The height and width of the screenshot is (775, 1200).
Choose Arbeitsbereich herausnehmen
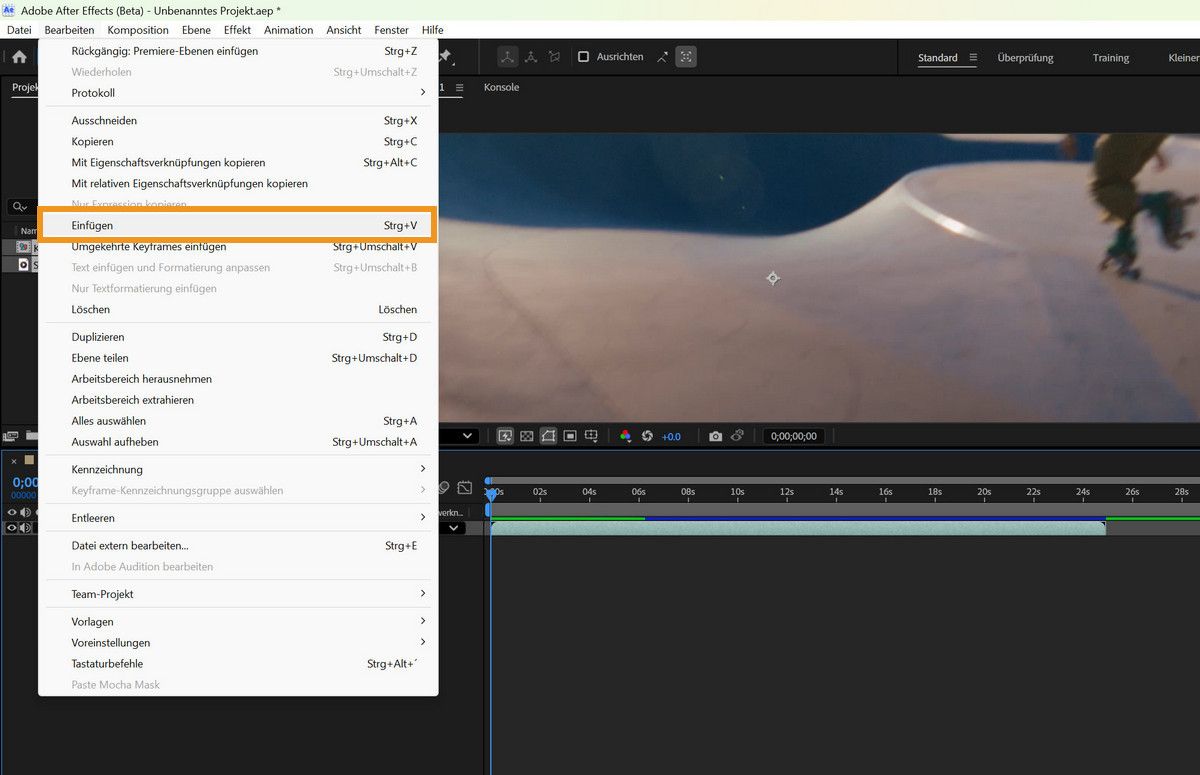pos(238,379)
